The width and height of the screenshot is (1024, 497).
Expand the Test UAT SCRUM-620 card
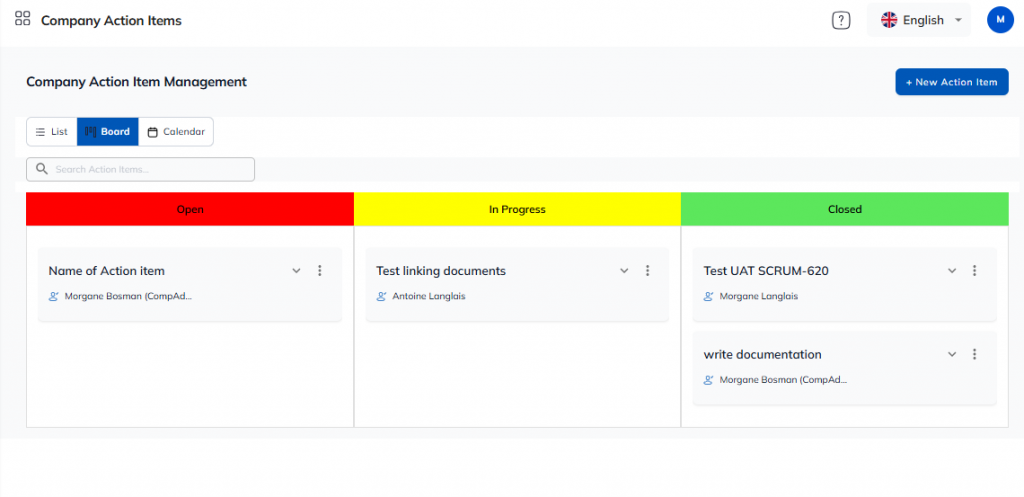(x=952, y=271)
